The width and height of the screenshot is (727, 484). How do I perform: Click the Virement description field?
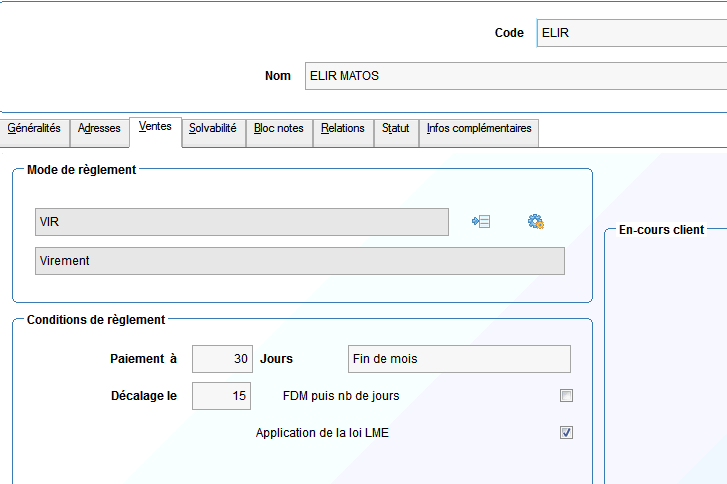pyautogui.click(x=299, y=261)
